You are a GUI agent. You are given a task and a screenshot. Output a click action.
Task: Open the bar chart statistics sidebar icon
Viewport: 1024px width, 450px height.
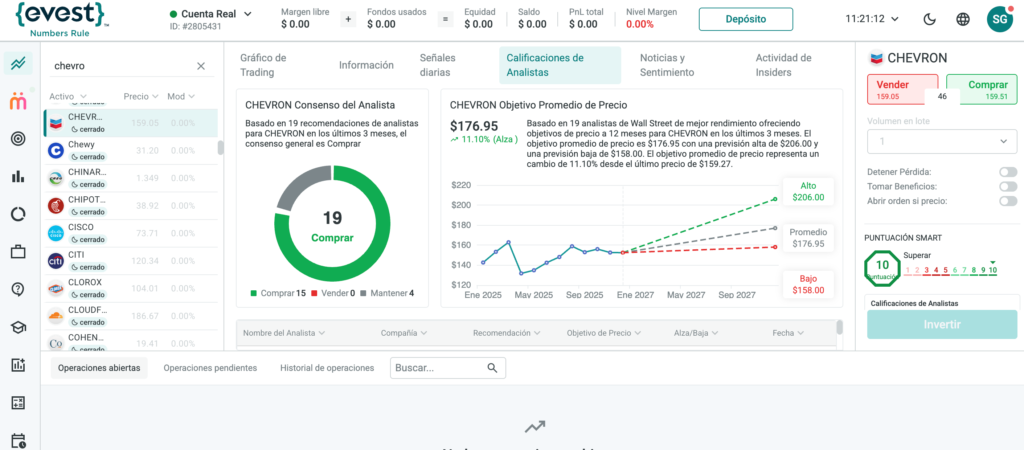pyautogui.click(x=18, y=176)
